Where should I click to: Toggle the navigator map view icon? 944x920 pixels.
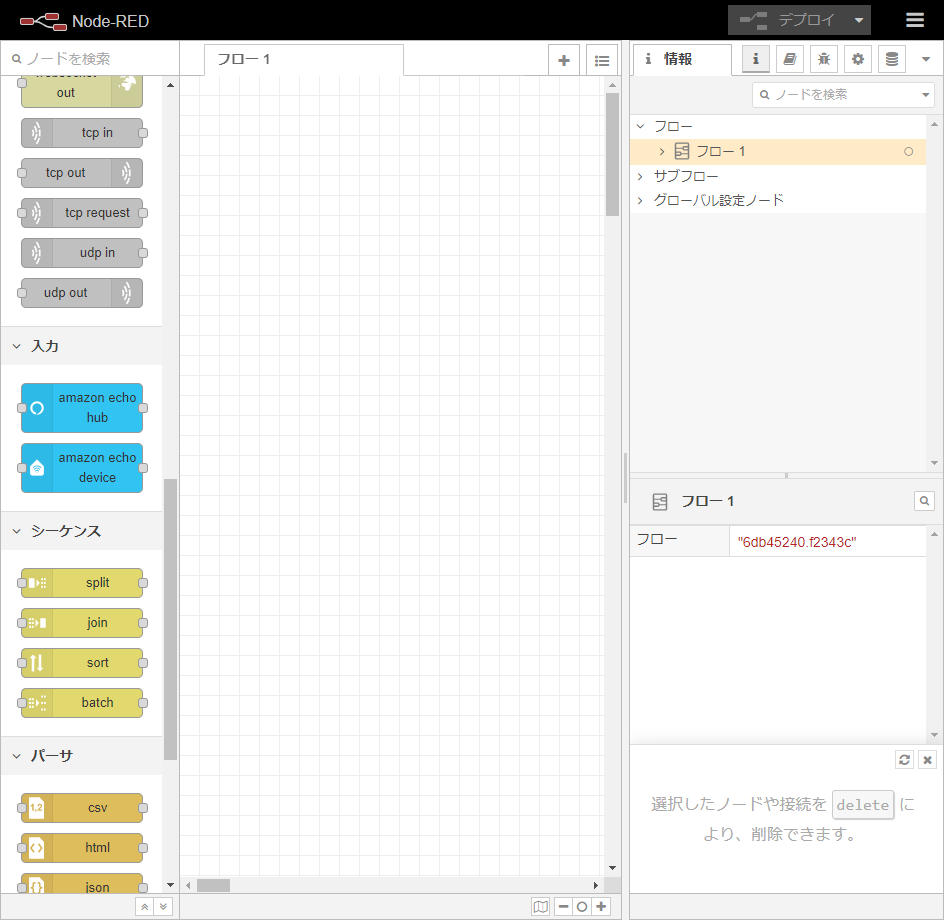540,906
